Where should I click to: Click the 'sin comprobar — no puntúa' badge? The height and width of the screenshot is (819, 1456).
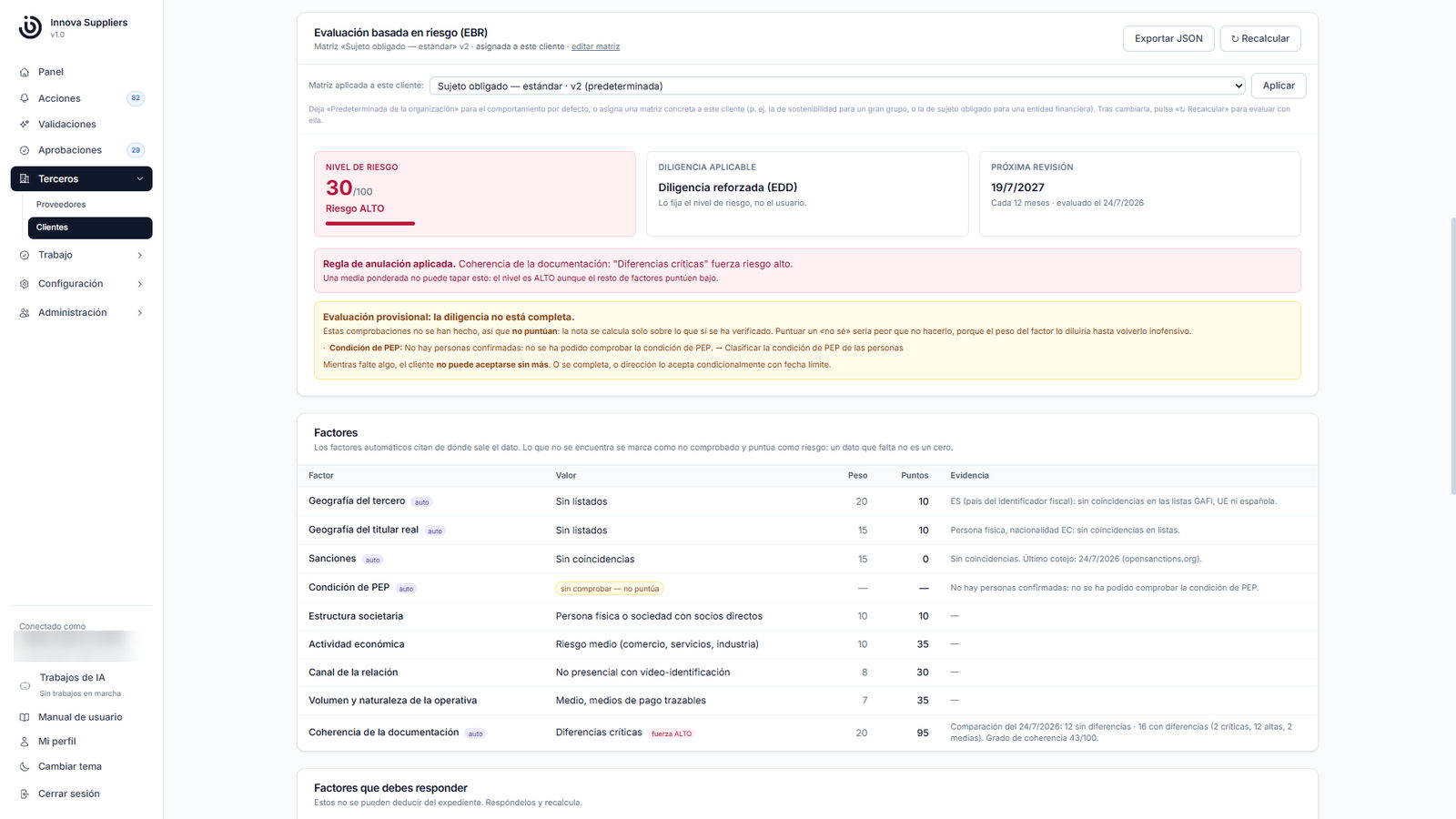pyautogui.click(x=610, y=589)
